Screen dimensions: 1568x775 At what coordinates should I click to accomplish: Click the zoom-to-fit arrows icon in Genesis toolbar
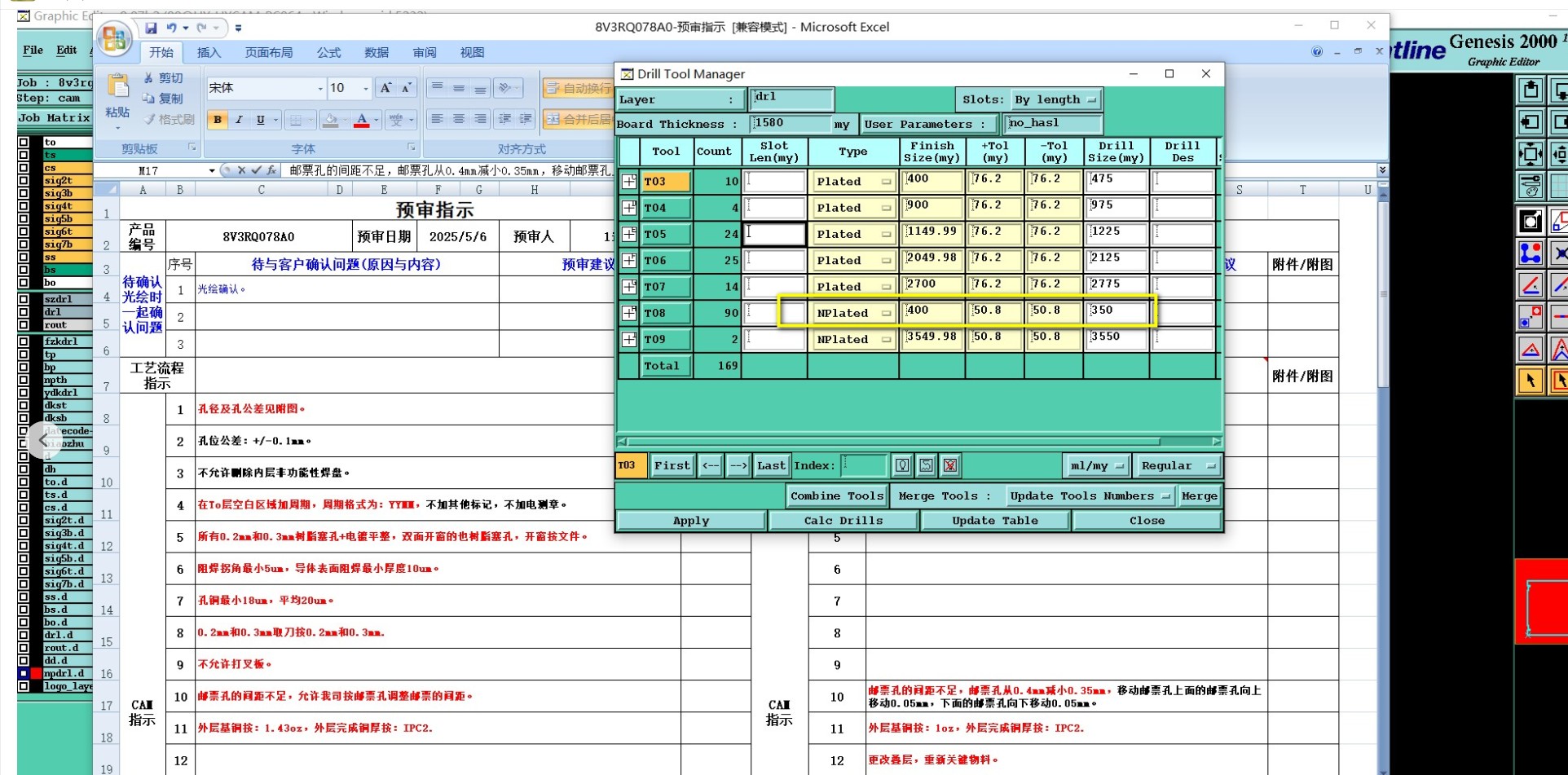(x=1531, y=154)
